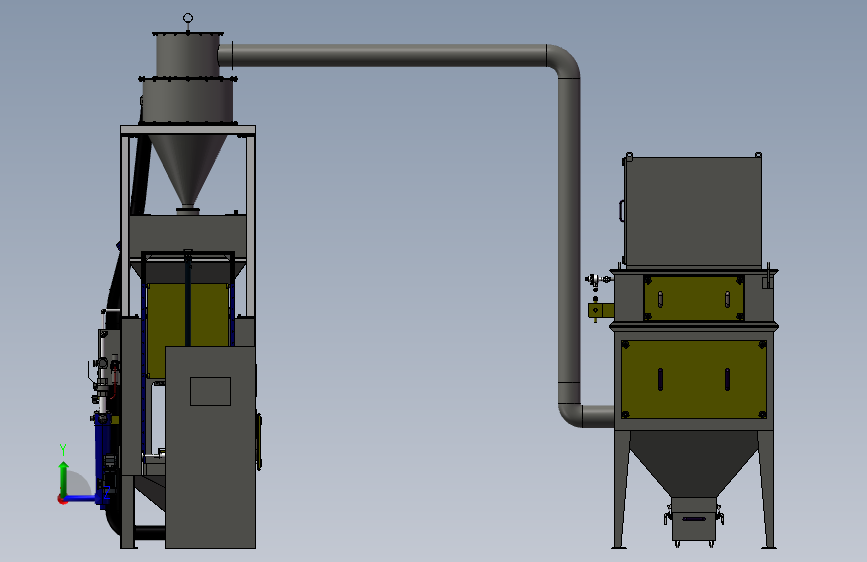Select the handle on the collector's top housing
The width and height of the screenshot is (867, 562).
point(621,211)
